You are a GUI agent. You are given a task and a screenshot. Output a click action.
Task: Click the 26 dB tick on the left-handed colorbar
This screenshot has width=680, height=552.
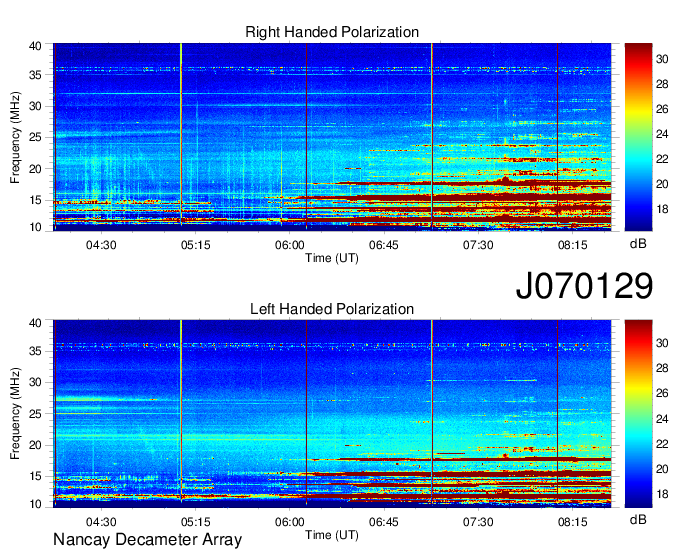[x=662, y=394]
